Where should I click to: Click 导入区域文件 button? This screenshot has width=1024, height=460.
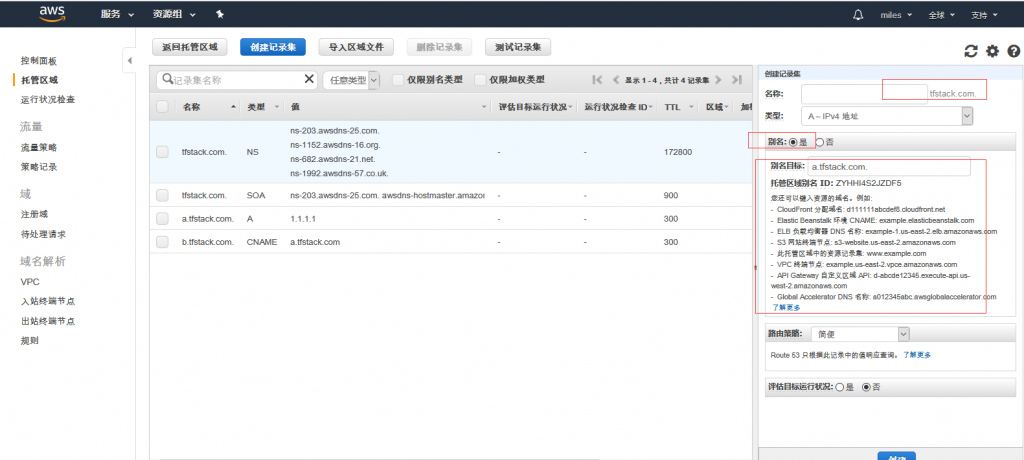coord(356,47)
